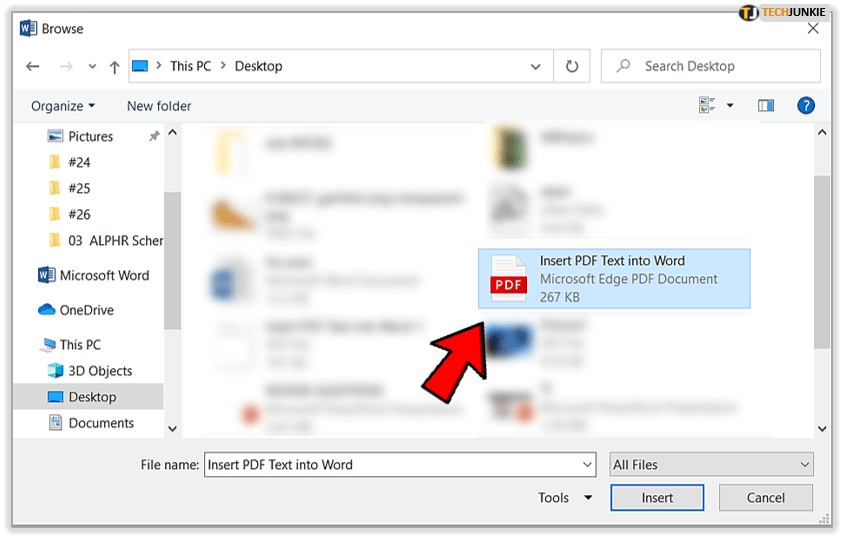
Task: Expand the Organize menu
Action: click(63, 106)
